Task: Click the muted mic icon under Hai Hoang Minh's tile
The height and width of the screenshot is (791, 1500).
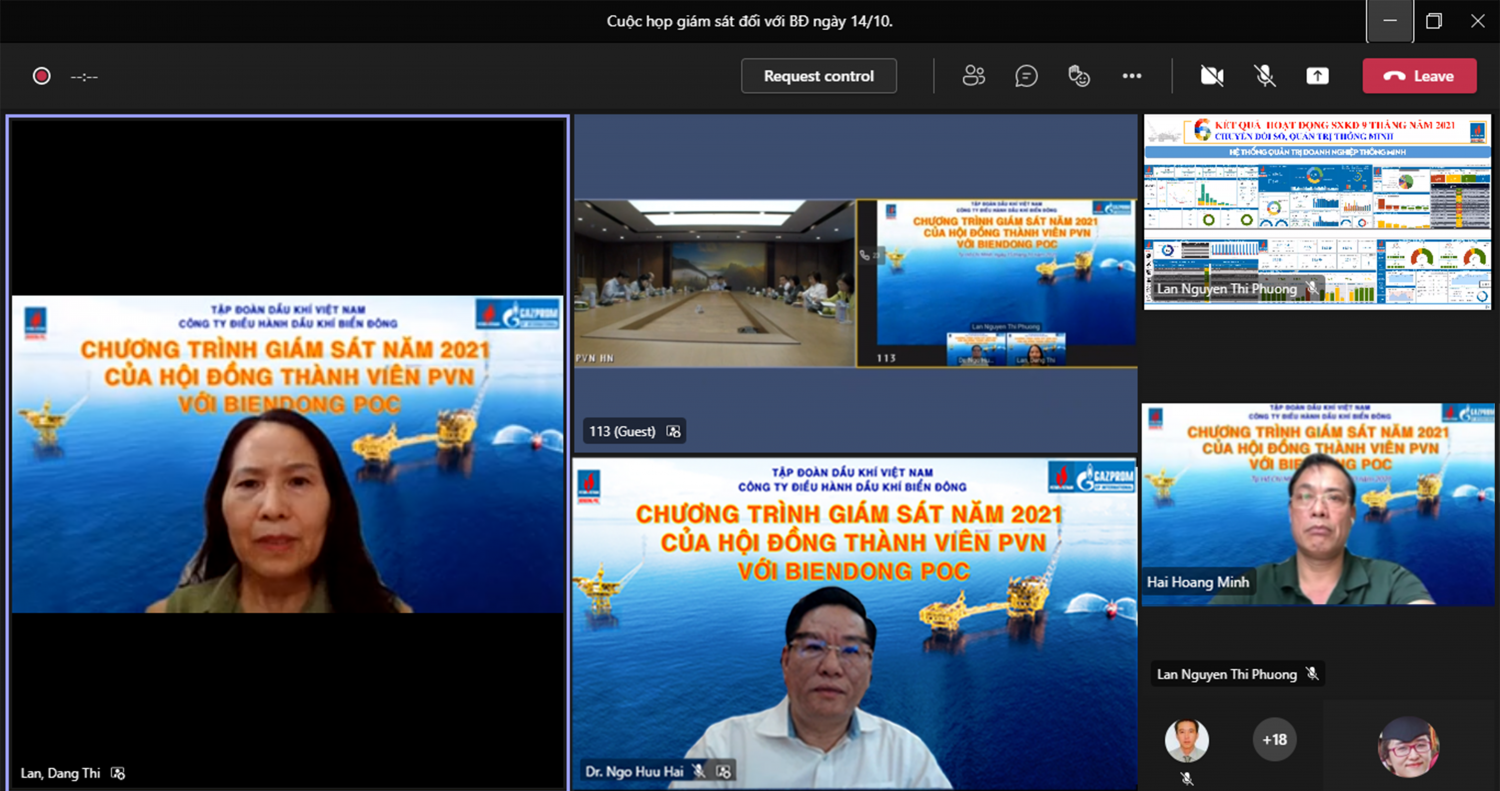Action: [1312, 674]
